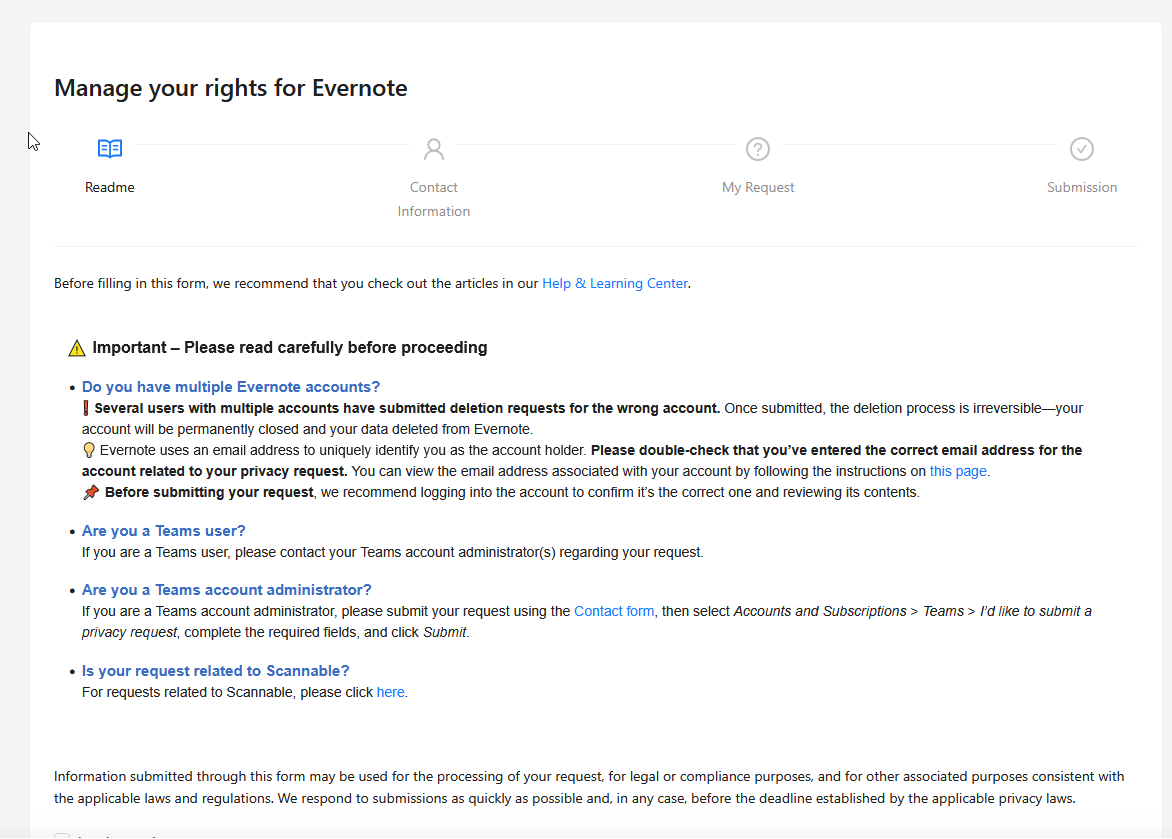Click 'Before filling in this form' sentence
The height and width of the screenshot is (839, 1172).
[372, 283]
